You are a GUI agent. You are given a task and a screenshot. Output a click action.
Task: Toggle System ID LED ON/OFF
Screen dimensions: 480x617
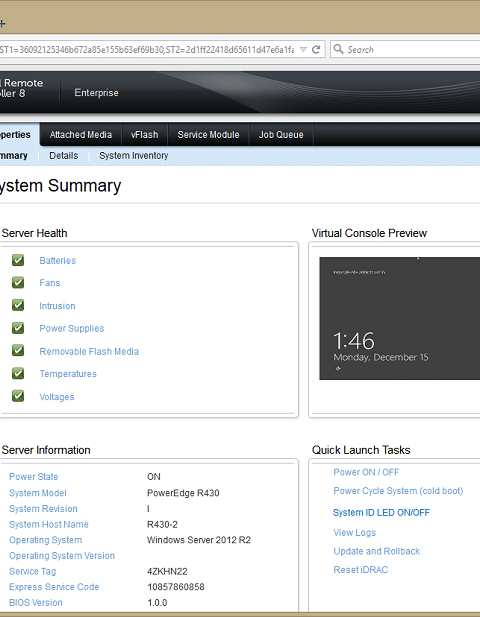(381, 512)
